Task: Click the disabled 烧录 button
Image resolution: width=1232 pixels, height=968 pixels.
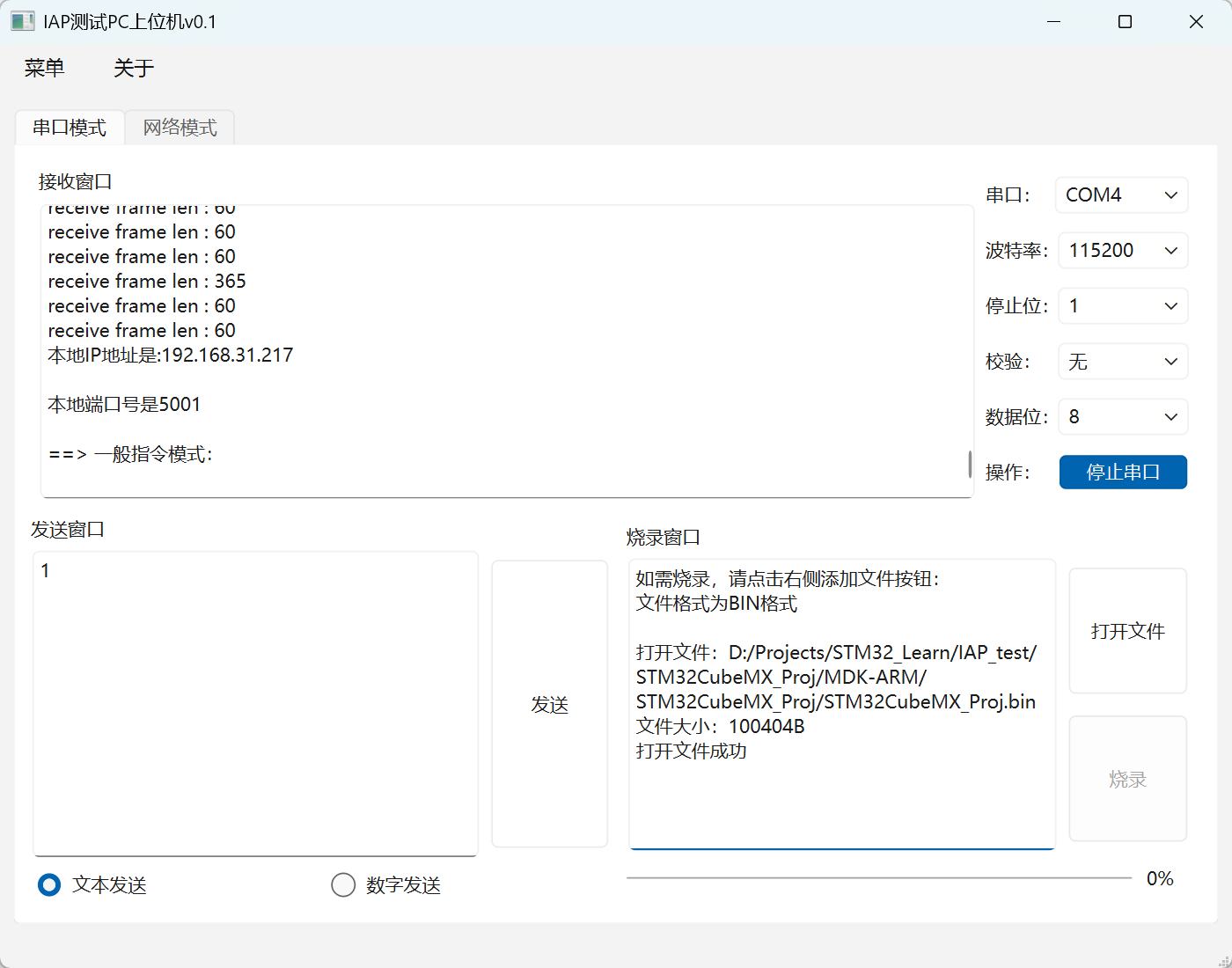Action: point(1128,779)
